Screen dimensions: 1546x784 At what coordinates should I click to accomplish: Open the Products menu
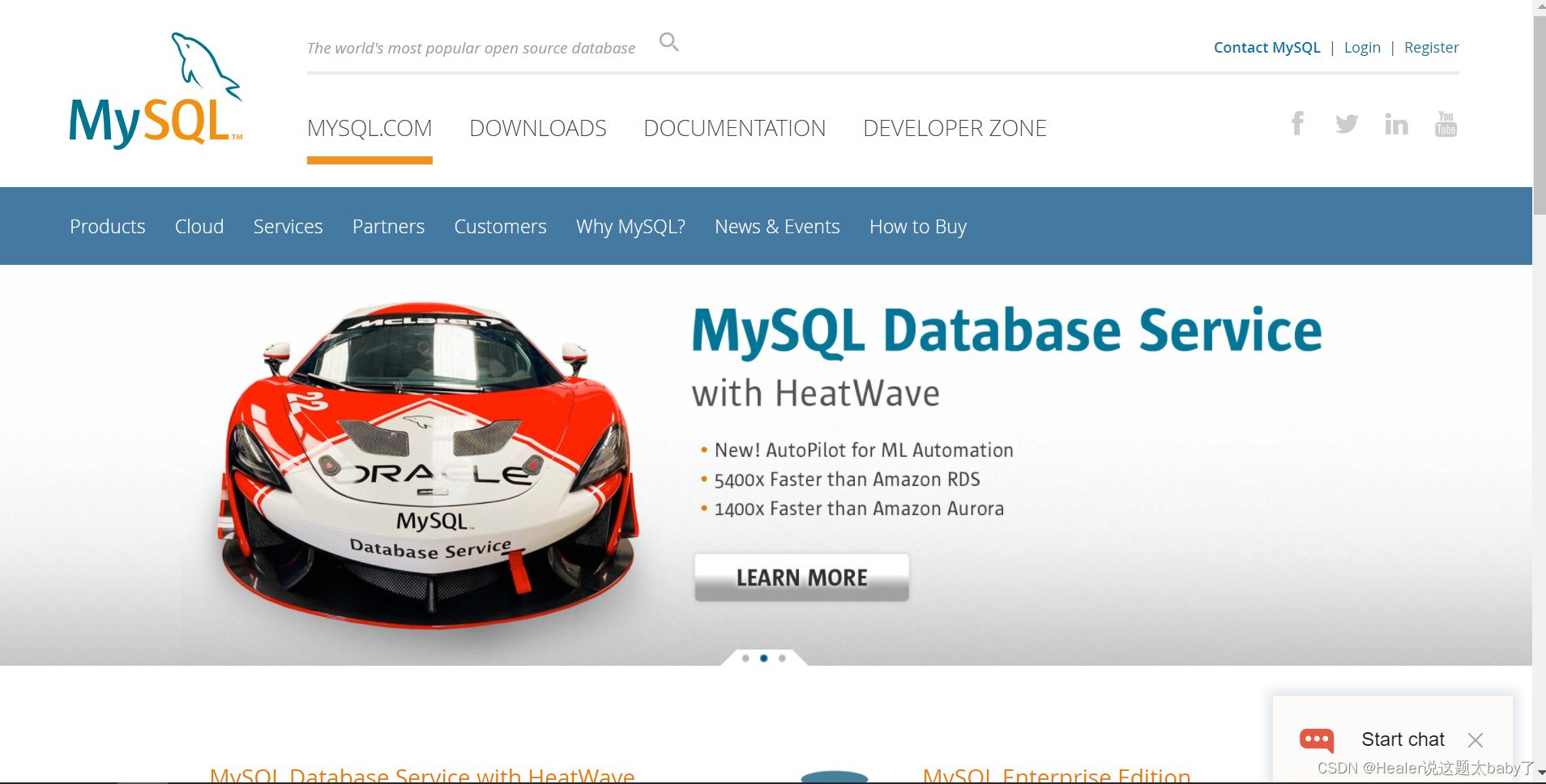[x=108, y=227]
